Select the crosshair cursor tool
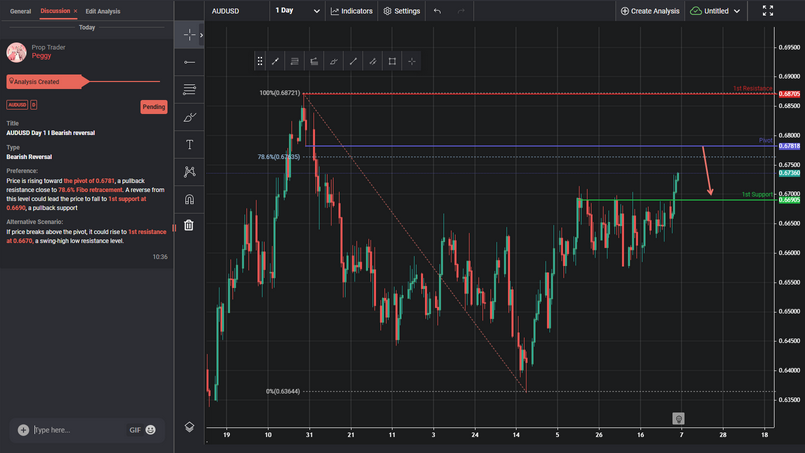The image size is (805, 453). pyautogui.click(x=189, y=35)
